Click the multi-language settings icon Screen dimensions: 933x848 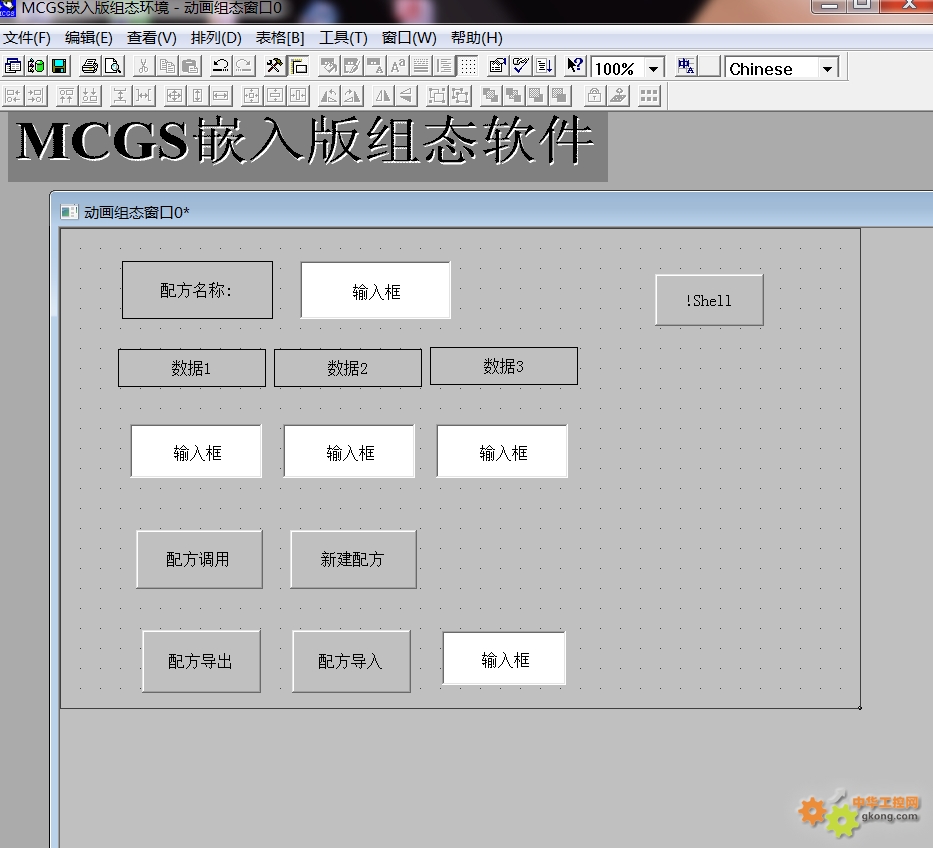pos(686,66)
